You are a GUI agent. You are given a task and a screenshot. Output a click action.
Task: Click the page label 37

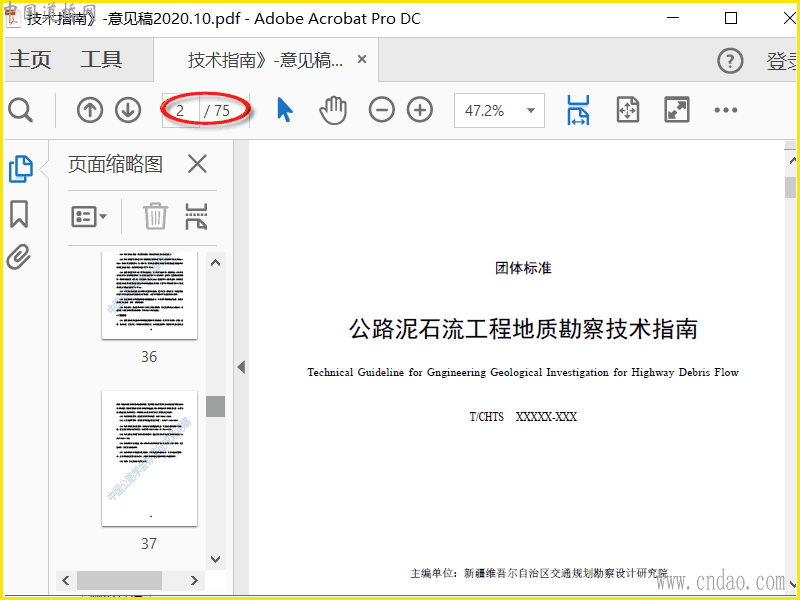click(x=149, y=543)
